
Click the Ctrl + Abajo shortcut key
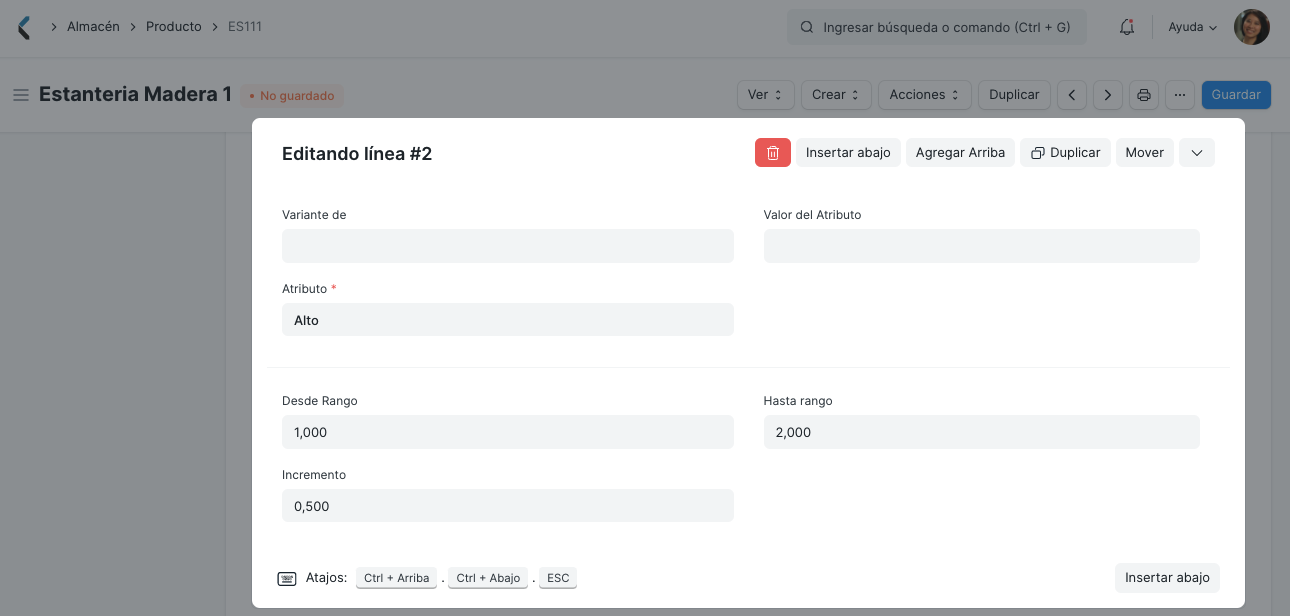(x=488, y=578)
